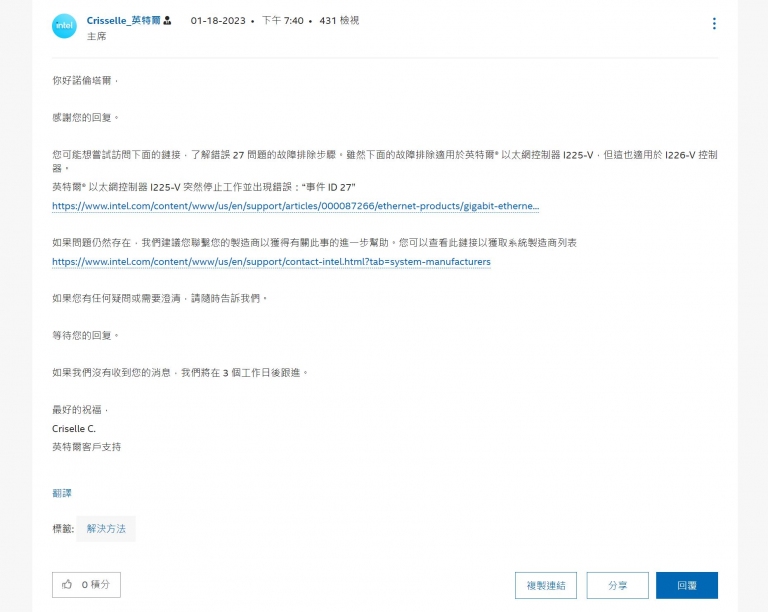
Task: Open Crisselle_英特爾 user profile link
Action: tap(123, 21)
